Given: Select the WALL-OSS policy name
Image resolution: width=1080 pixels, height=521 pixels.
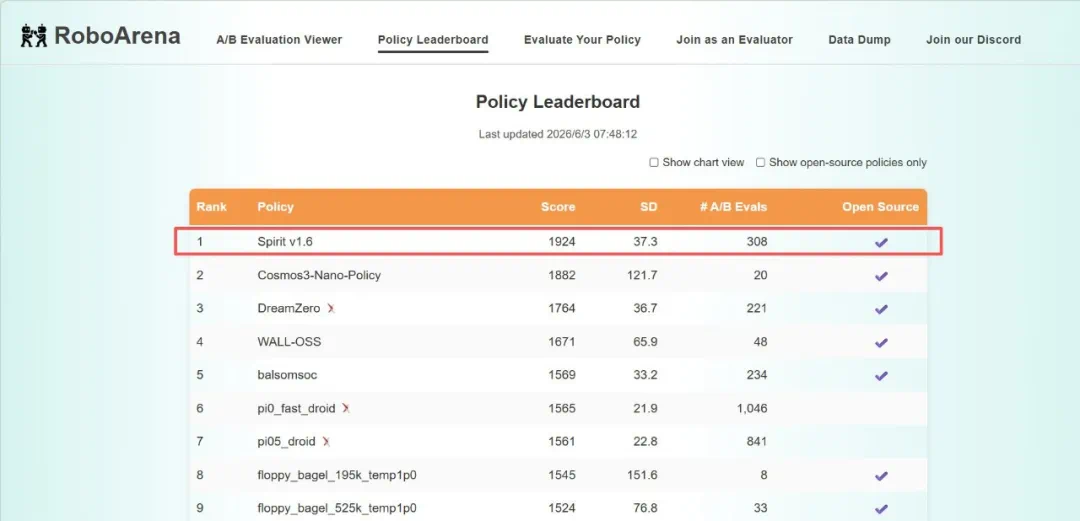Looking at the screenshot, I should pyautogui.click(x=289, y=342).
